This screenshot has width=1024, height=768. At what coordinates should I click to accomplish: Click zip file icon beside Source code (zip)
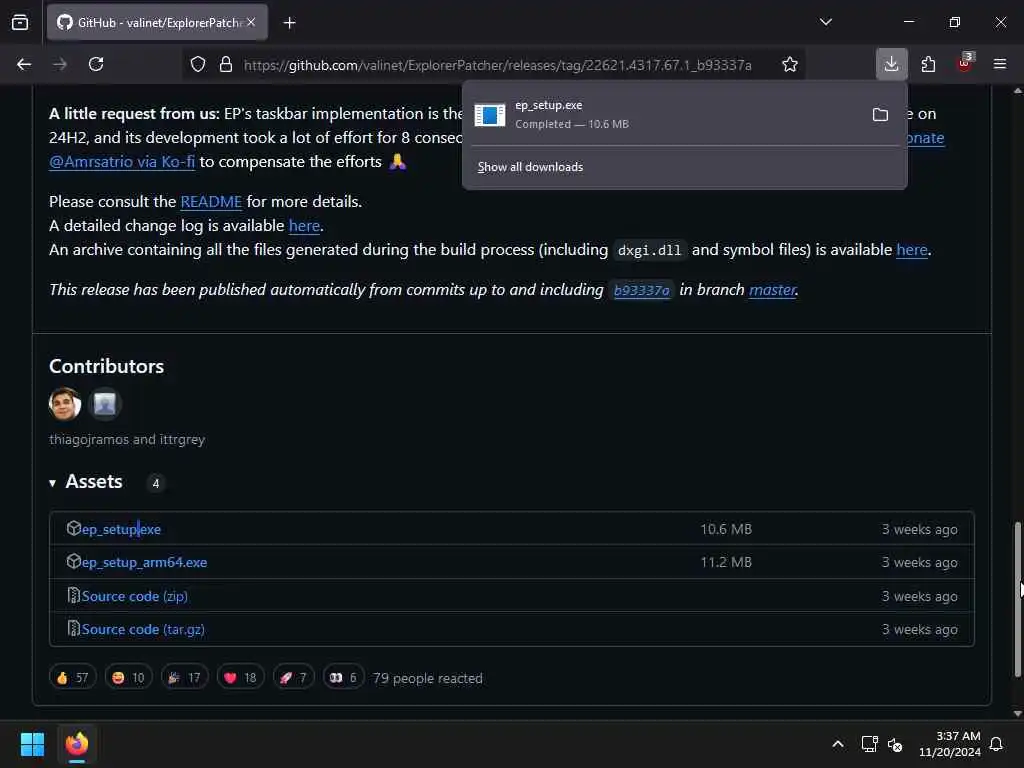(74, 595)
